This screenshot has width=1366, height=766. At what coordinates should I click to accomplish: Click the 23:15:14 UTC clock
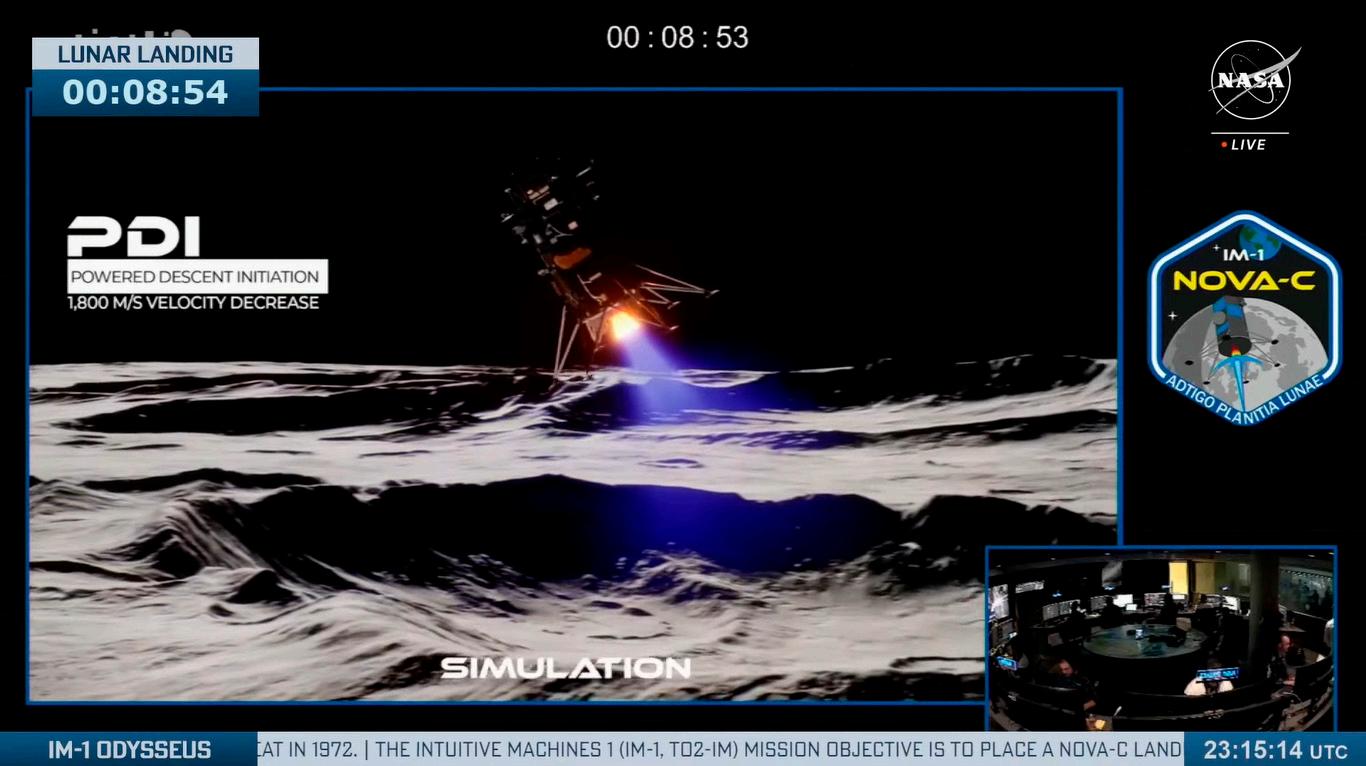pos(1275,750)
